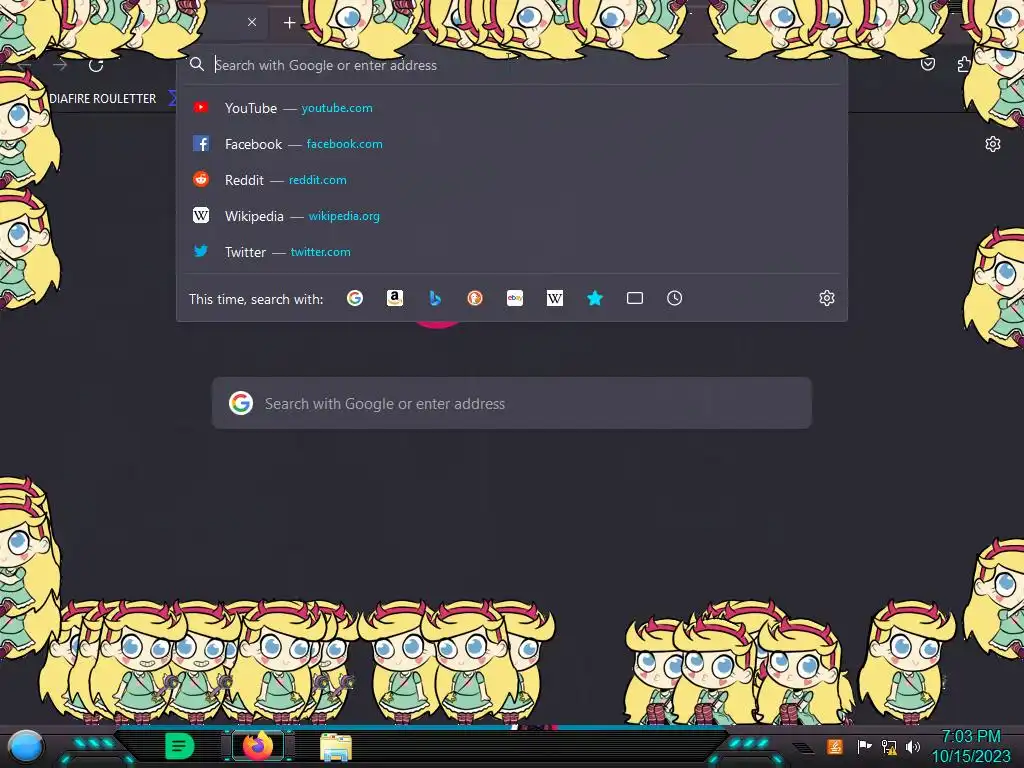
Task: Search with Google one-off icon
Action: tap(355, 298)
